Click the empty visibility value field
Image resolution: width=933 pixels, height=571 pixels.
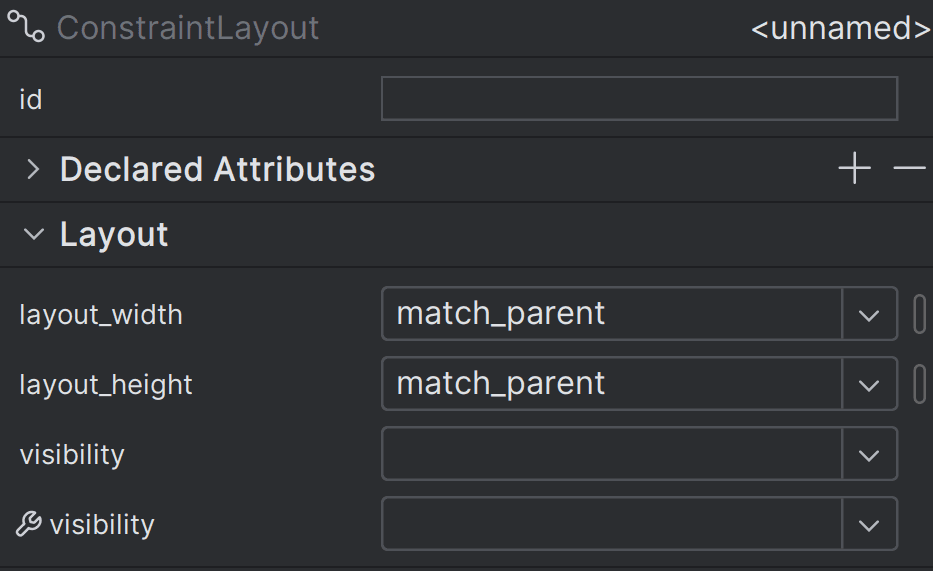tap(612, 454)
